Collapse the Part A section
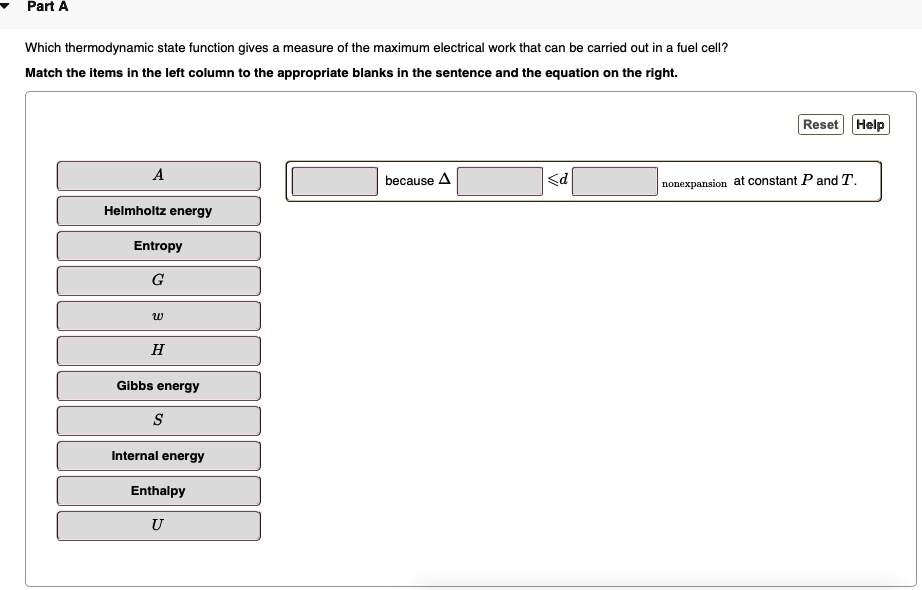 9,7
